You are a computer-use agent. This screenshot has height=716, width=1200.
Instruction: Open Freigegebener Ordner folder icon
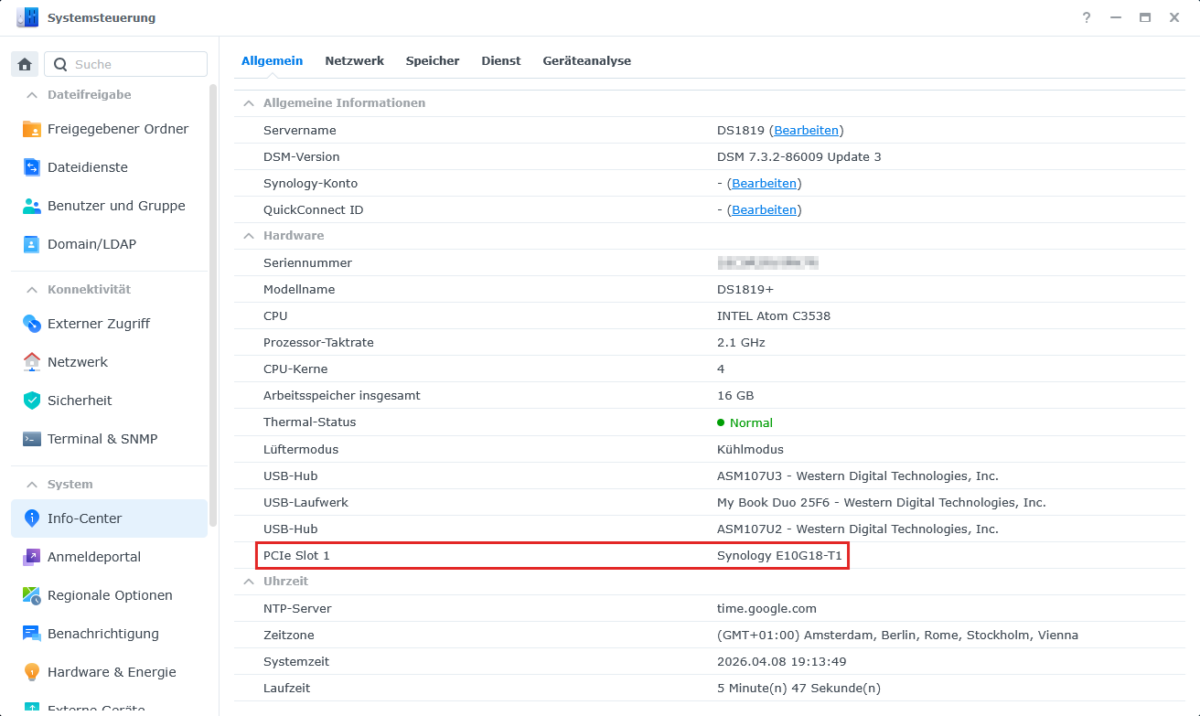coord(31,129)
